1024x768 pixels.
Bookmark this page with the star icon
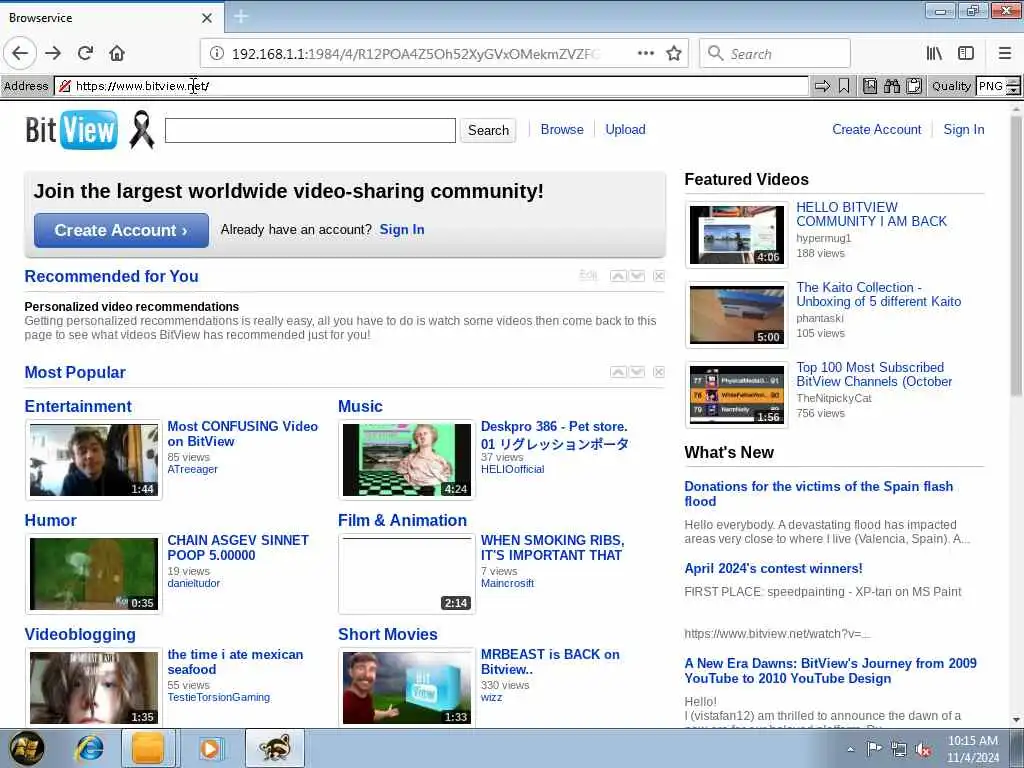(x=674, y=54)
